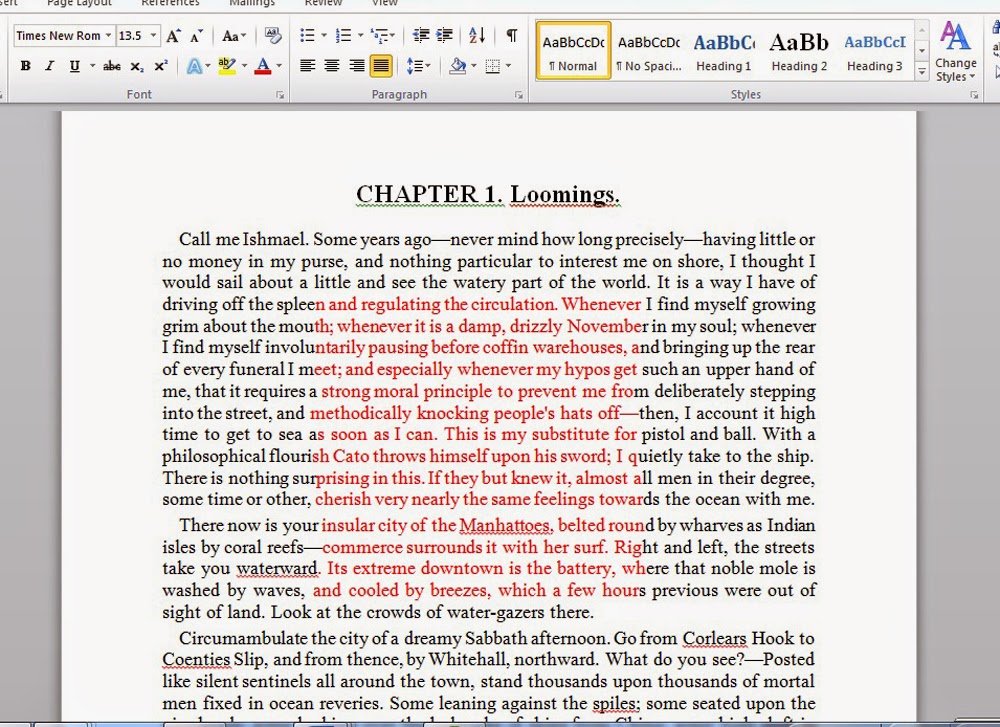Toggle Strikethrough formatting

[112, 66]
